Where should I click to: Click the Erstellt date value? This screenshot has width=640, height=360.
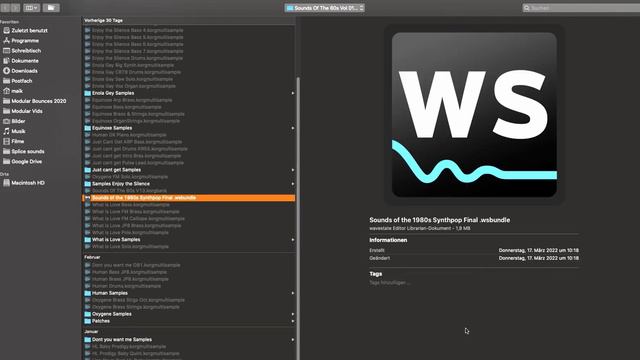tap(538, 251)
